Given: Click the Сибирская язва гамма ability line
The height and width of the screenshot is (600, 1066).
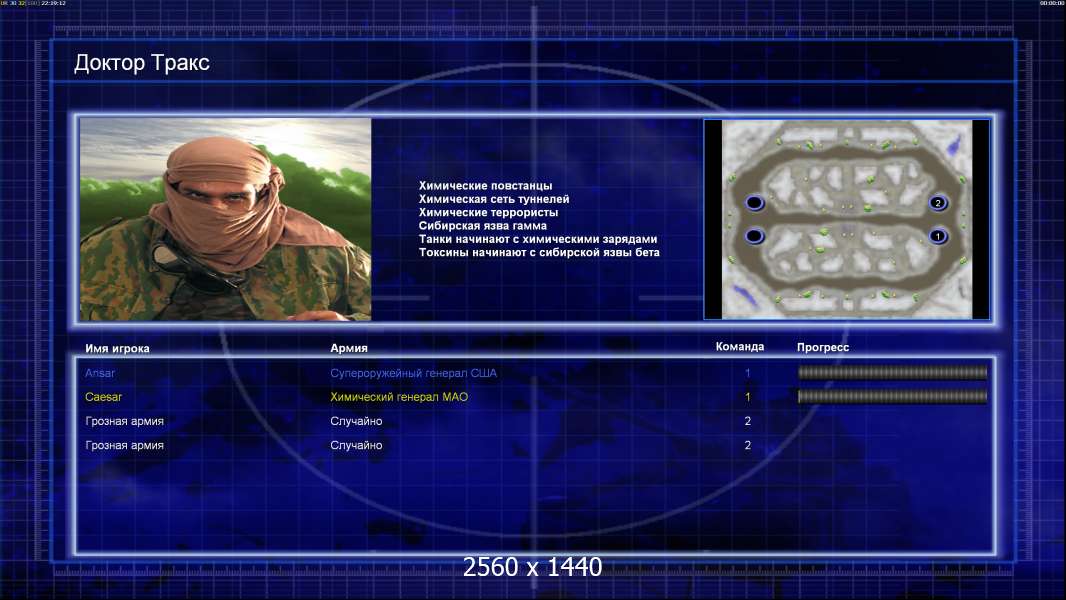Looking at the screenshot, I should 483,226.
